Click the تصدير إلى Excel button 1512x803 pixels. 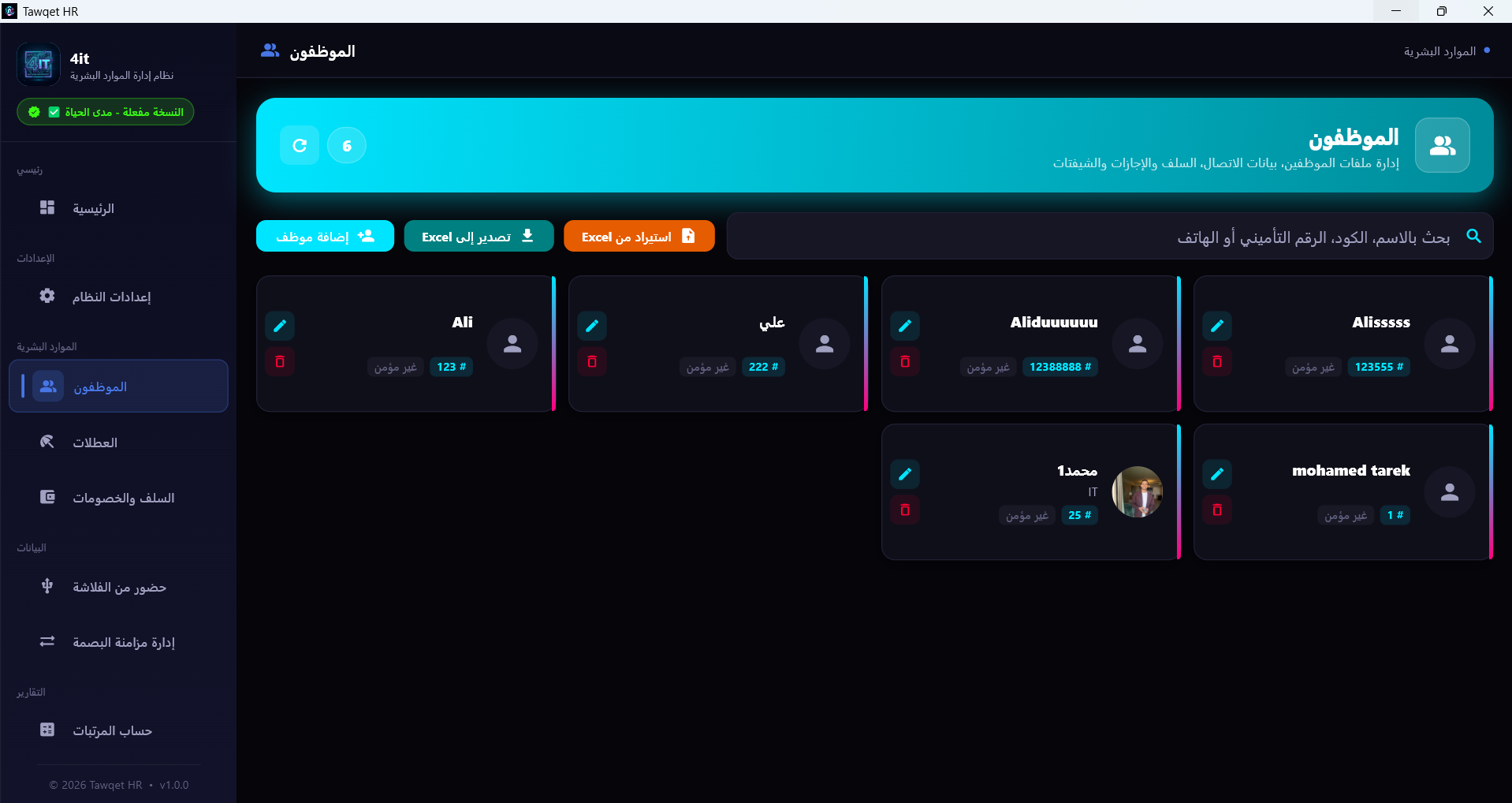pos(479,236)
